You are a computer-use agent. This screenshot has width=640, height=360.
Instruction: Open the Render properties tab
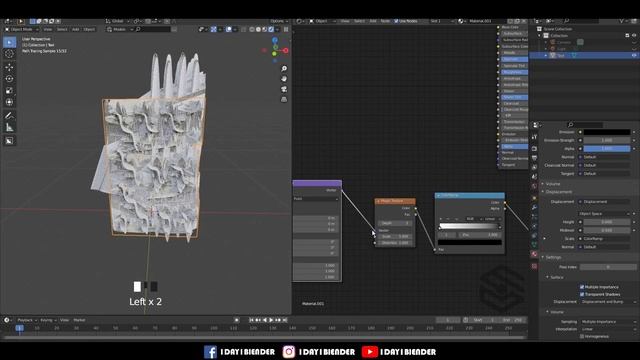(x=534, y=149)
